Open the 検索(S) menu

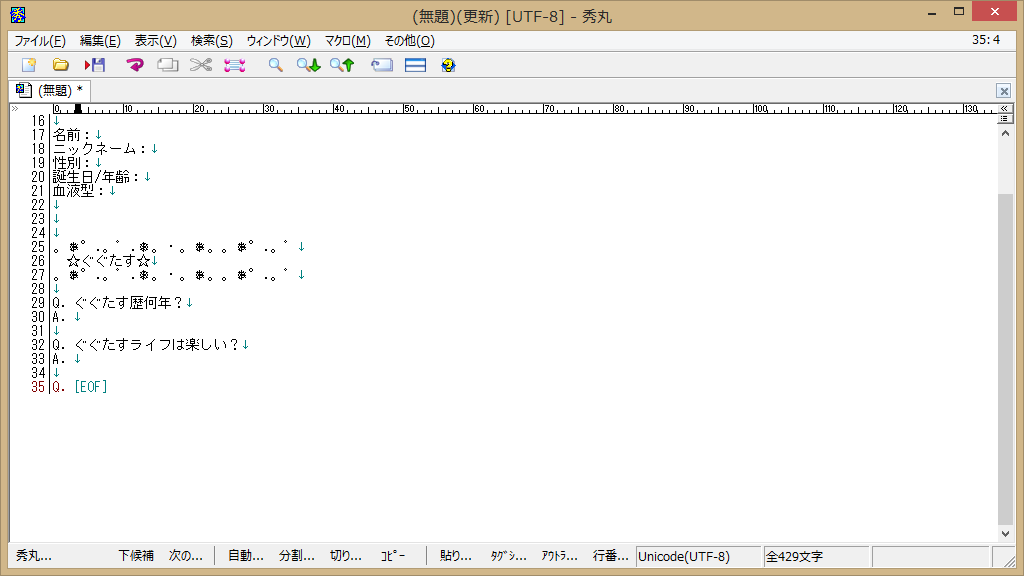click(211, 41)
